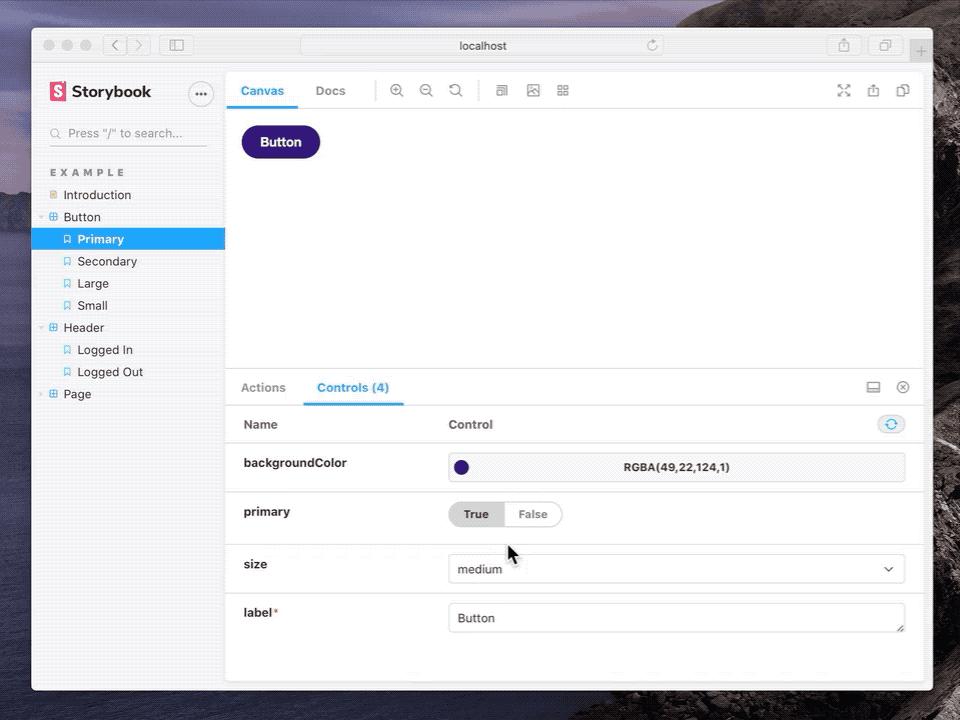Zoom in on the canvas preview
The width and height of the screenshot is (960, 720).
[397, 90]
